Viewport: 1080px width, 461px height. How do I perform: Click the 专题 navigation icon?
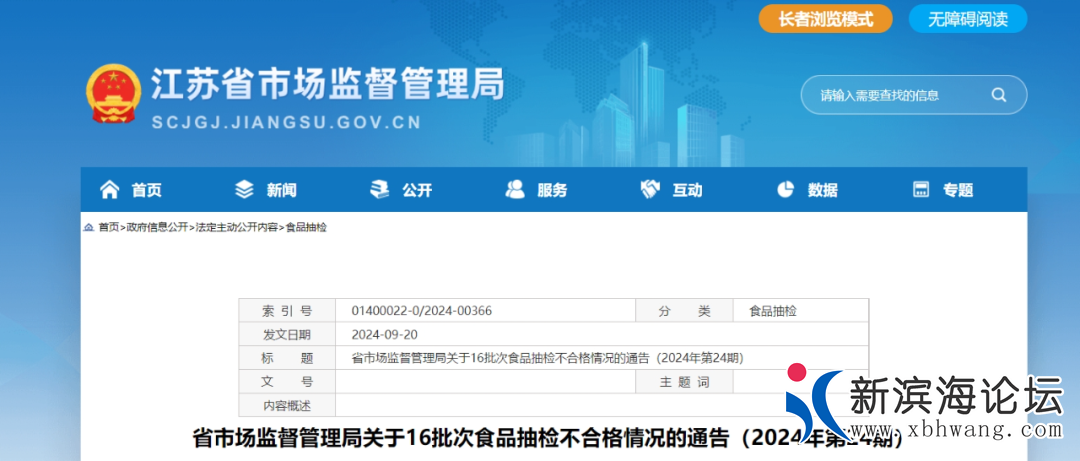(x=921, y=190)
